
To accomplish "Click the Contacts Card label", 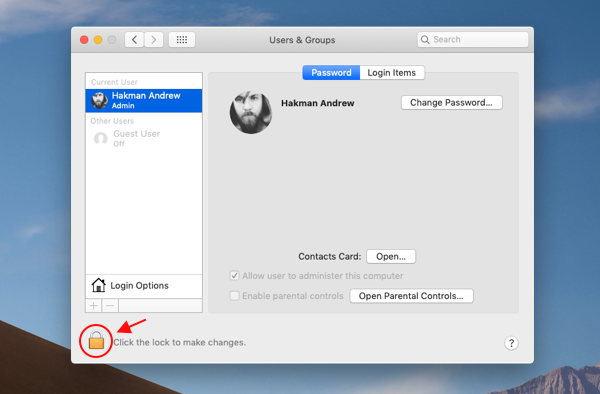I will point(329,256).
